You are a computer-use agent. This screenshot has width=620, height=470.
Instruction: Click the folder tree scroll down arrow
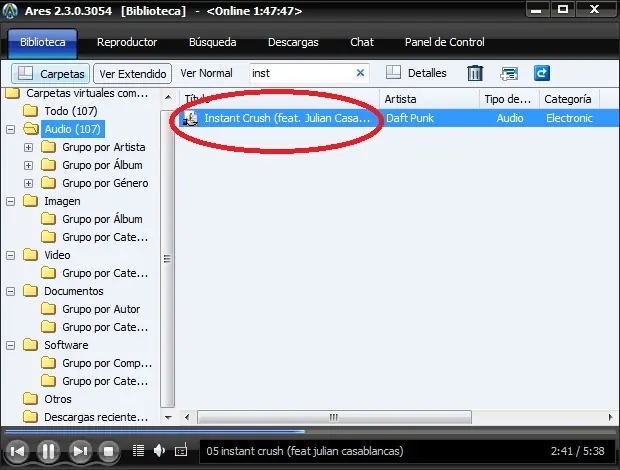tap(168, 417)
